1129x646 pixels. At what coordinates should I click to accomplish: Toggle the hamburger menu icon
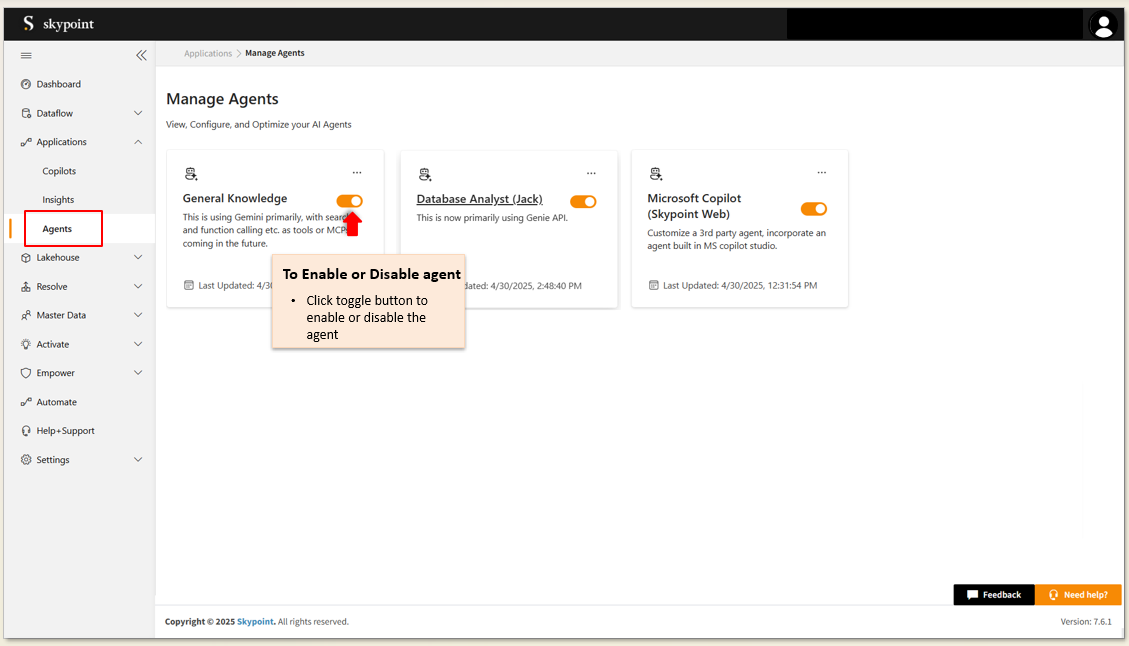coord(26,55)
